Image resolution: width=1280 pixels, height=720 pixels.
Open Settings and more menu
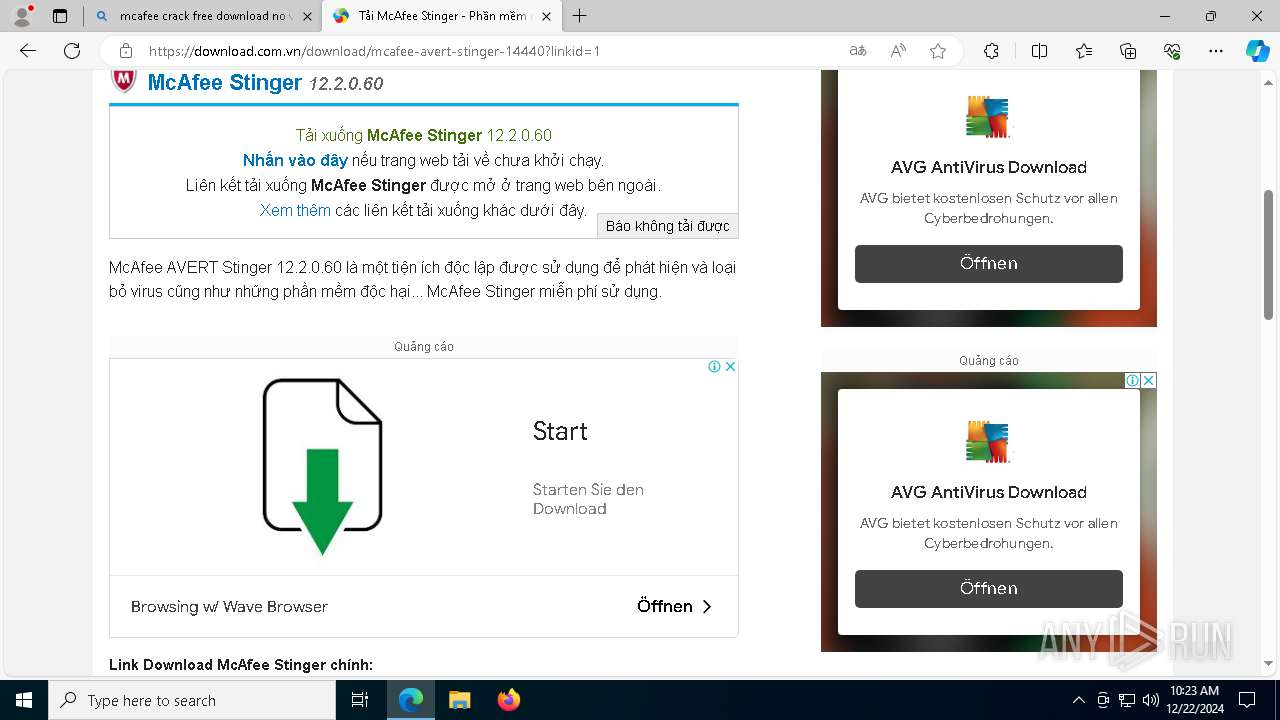pyautogui.click(x=1216, y=51)
